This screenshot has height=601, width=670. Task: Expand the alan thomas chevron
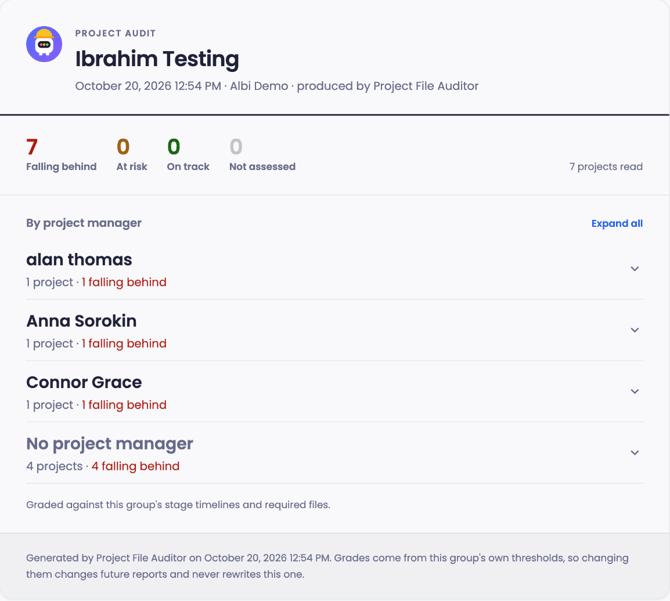pos(635,269)
